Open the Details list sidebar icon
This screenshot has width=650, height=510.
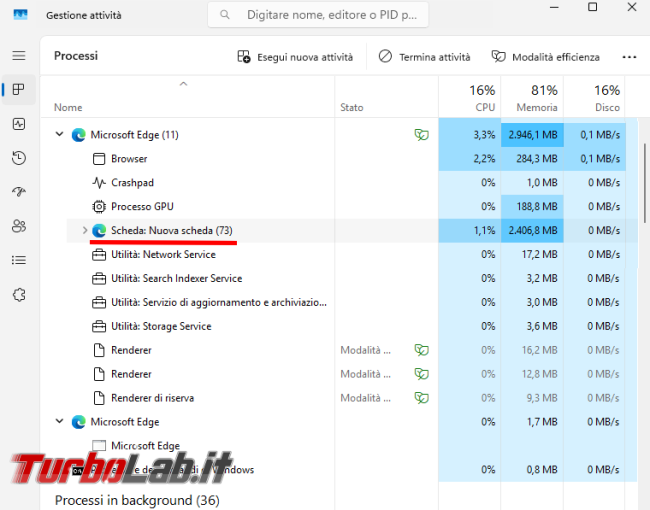coord(19,260)
